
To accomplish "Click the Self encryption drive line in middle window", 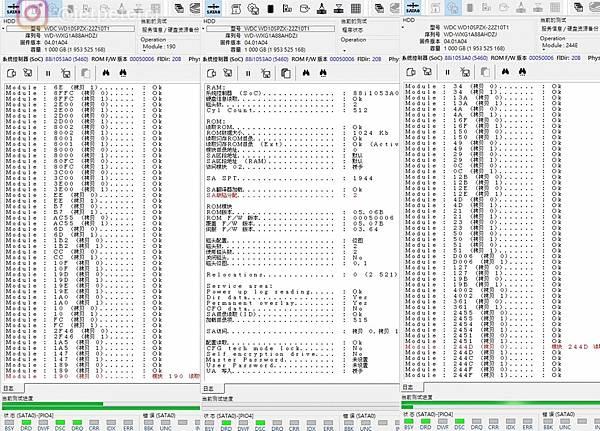I will (284, 354).
